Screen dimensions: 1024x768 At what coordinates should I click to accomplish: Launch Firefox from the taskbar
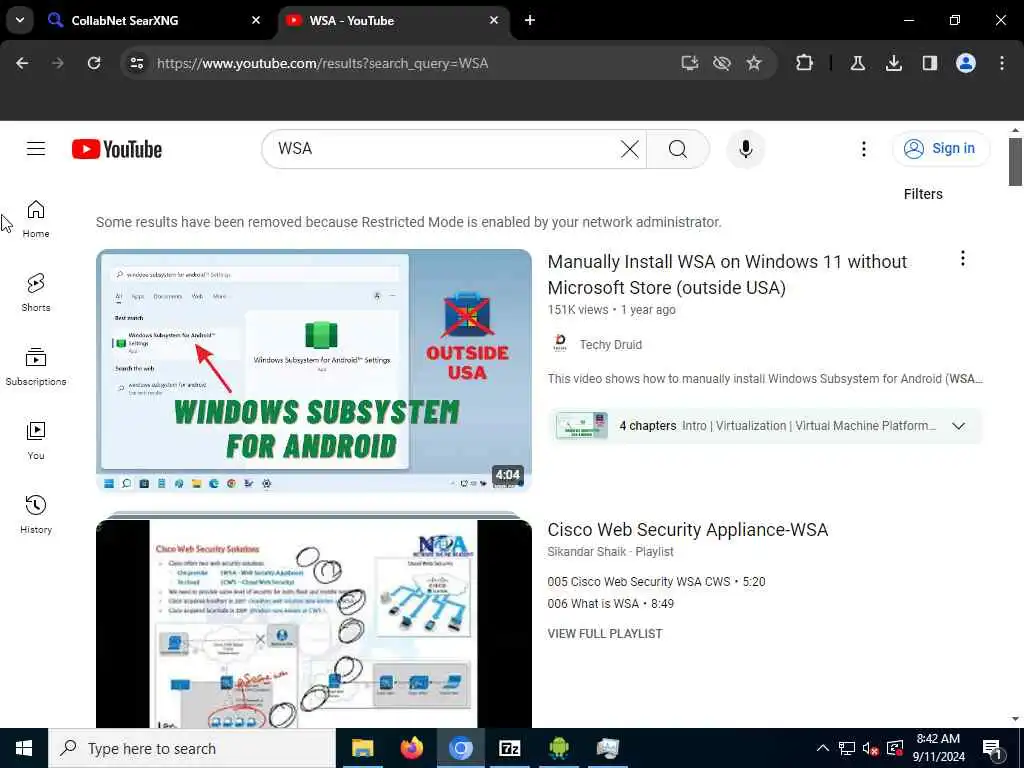(411, 748)
